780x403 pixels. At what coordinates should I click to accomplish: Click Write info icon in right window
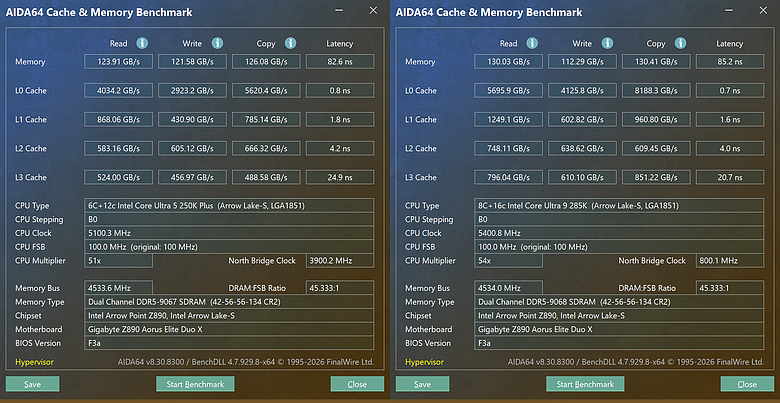(607, 43)
